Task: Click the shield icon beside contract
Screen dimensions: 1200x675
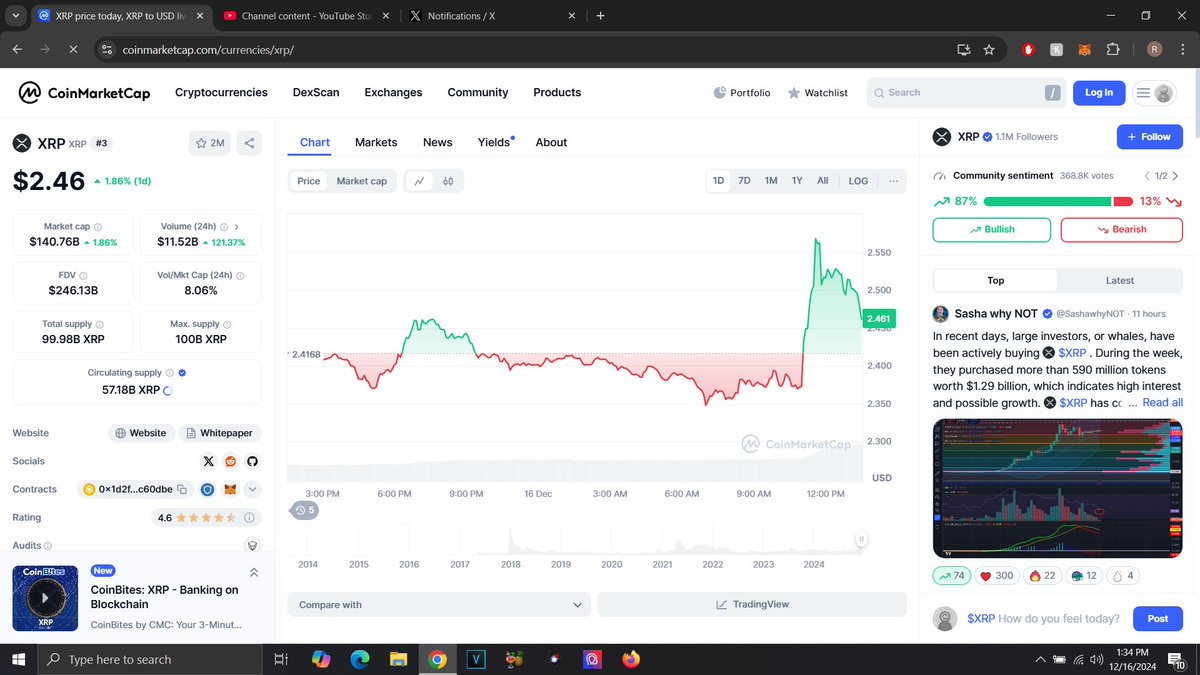Action: pos(208,489)
